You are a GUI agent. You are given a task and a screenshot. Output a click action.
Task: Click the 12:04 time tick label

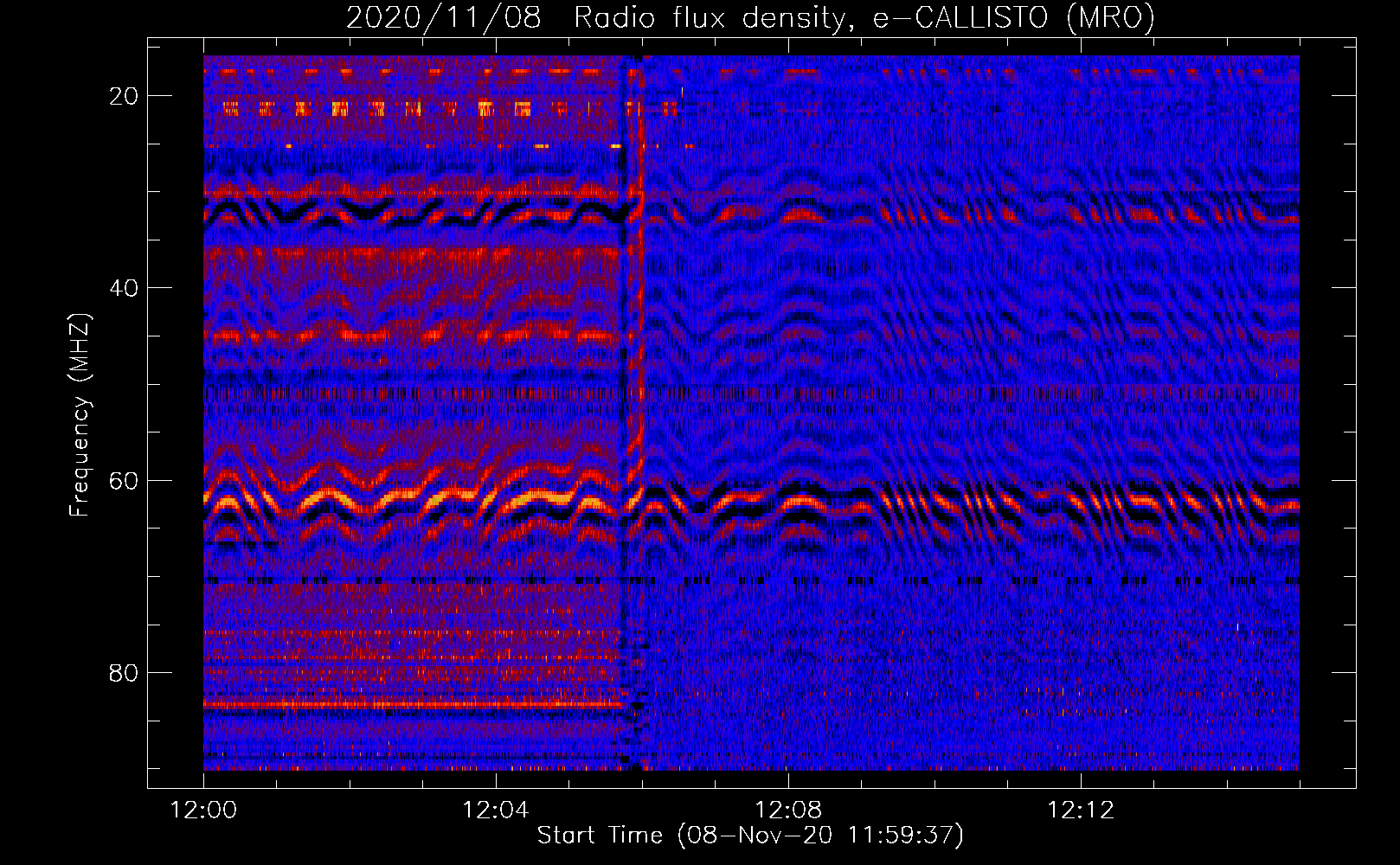point(496,811)
